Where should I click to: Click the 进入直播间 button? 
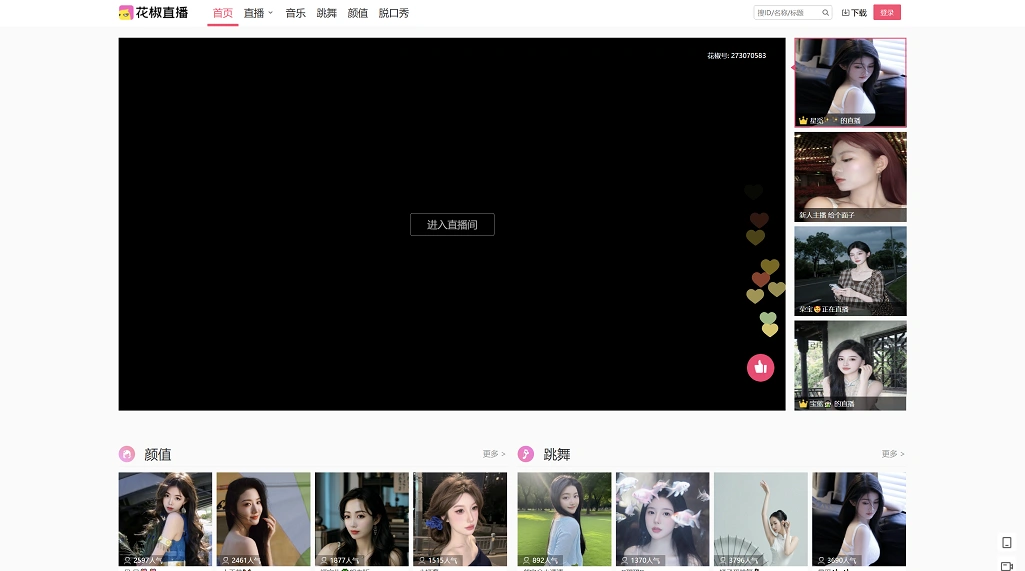[452, 225]
